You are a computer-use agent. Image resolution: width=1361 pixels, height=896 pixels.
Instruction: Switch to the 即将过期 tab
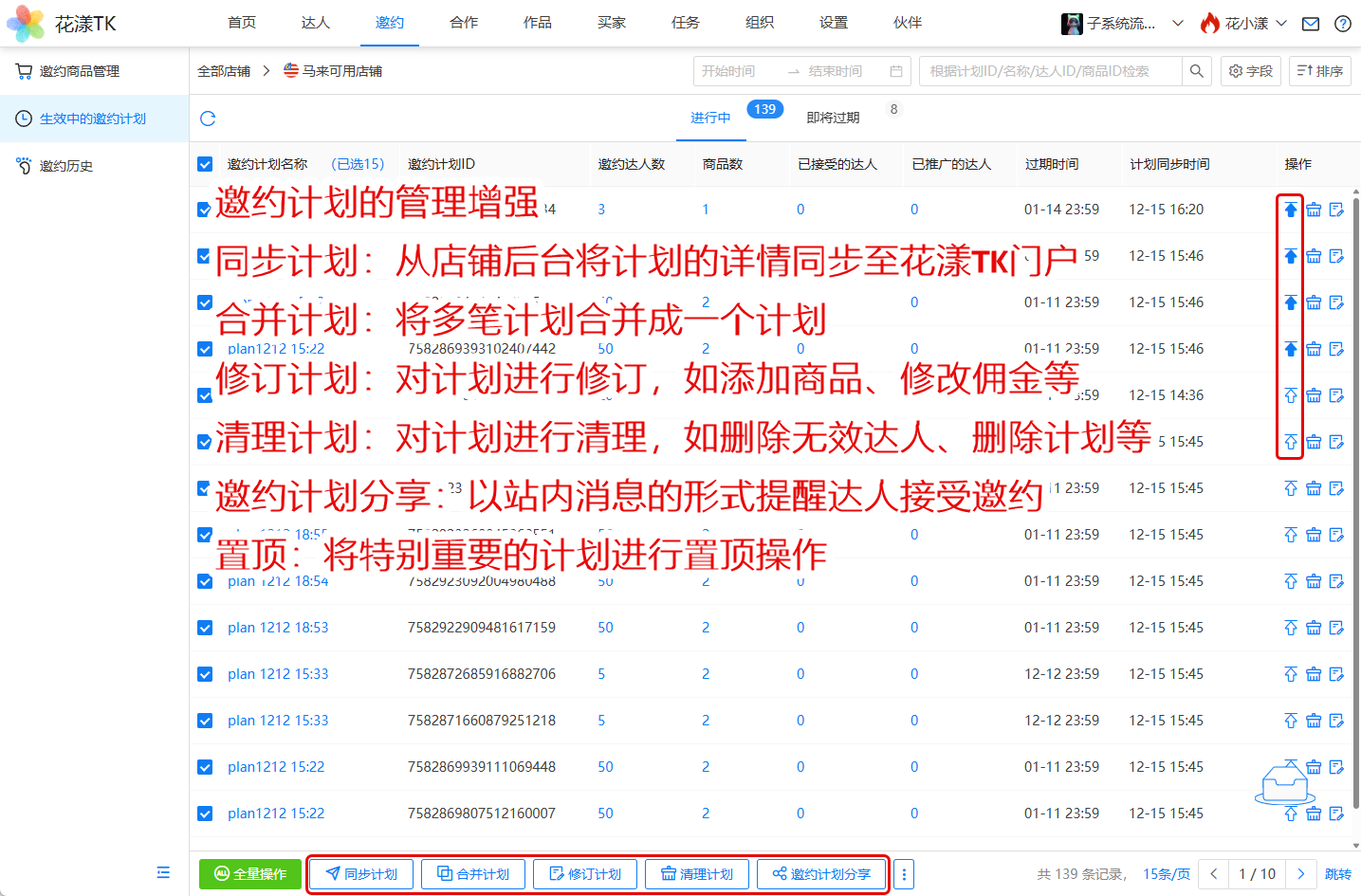click(833, 118)
